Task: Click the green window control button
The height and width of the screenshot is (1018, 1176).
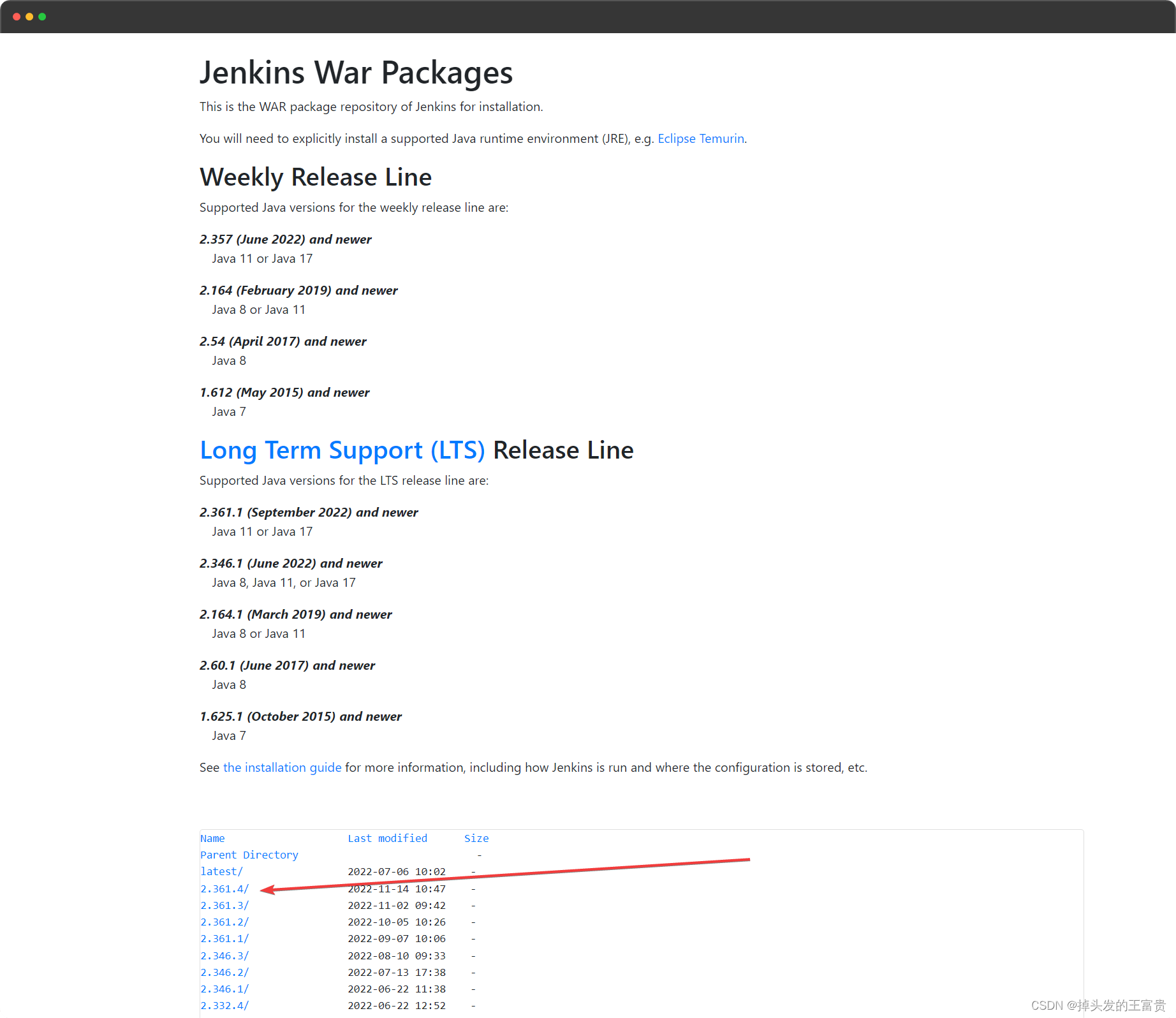Action: tap(42, 17)
